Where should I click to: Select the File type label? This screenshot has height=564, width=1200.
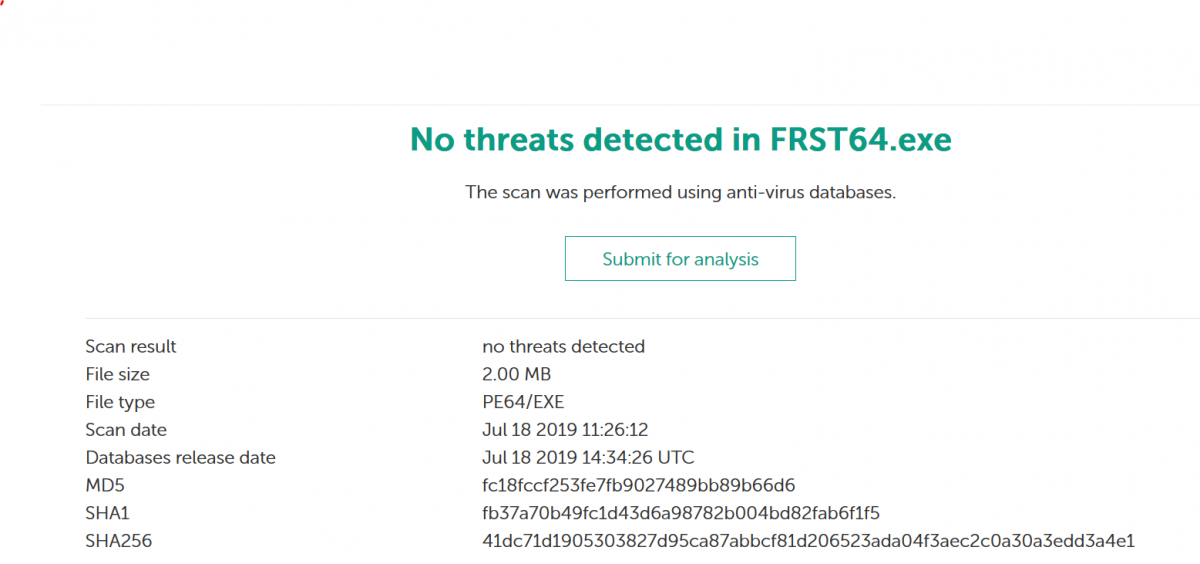(120, 403)
